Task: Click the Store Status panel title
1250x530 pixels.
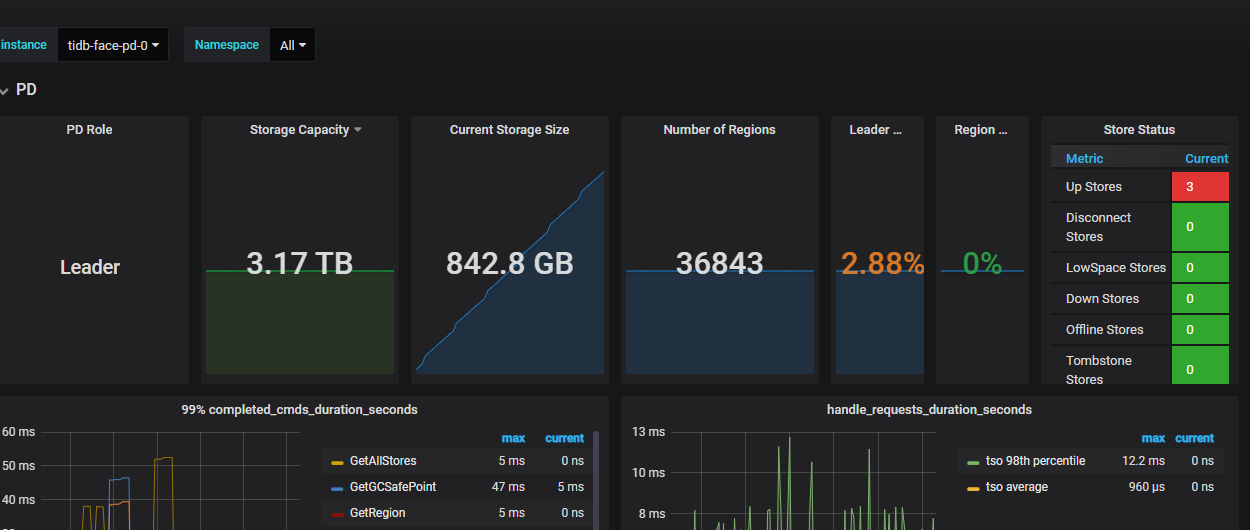Action: click(1139, 130)
